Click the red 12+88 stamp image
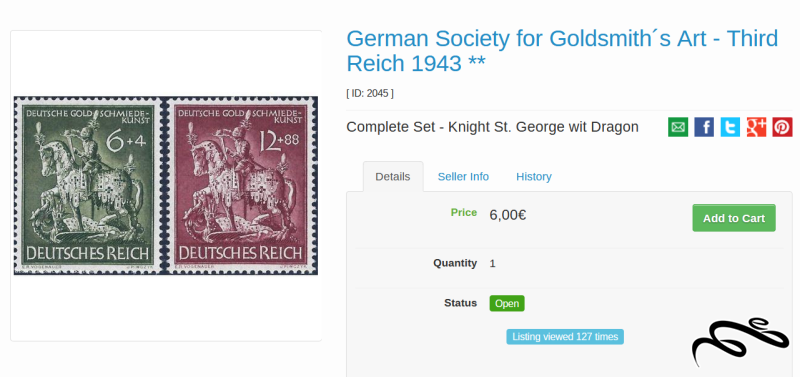800x377 pixels. [x=242, y=185]
